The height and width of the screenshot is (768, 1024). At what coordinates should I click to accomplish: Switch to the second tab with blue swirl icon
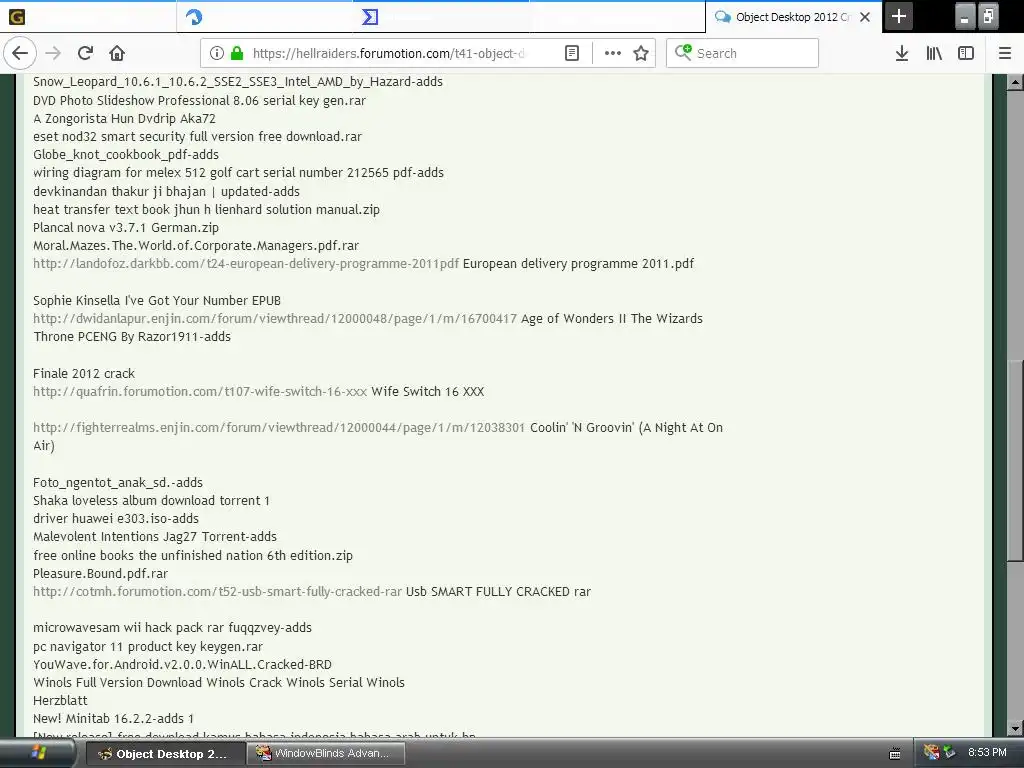pyautogui.click(x=264, y=16)
